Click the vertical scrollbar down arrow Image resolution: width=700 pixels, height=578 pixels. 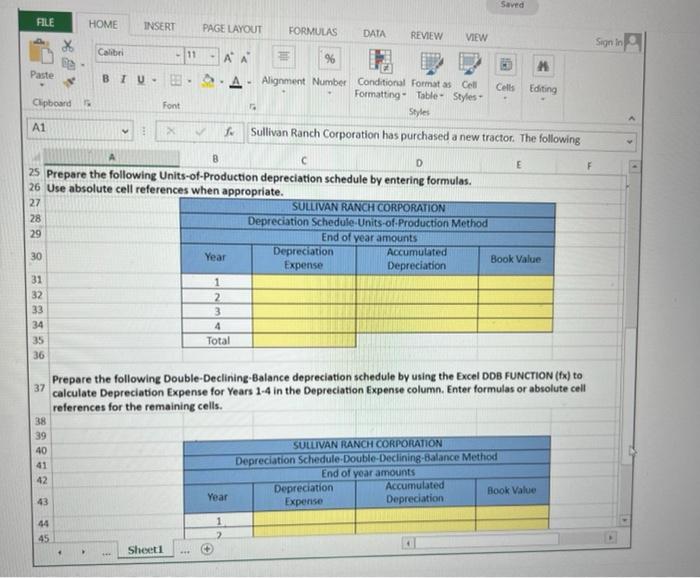pyautogui.click(x=625, y=520)
